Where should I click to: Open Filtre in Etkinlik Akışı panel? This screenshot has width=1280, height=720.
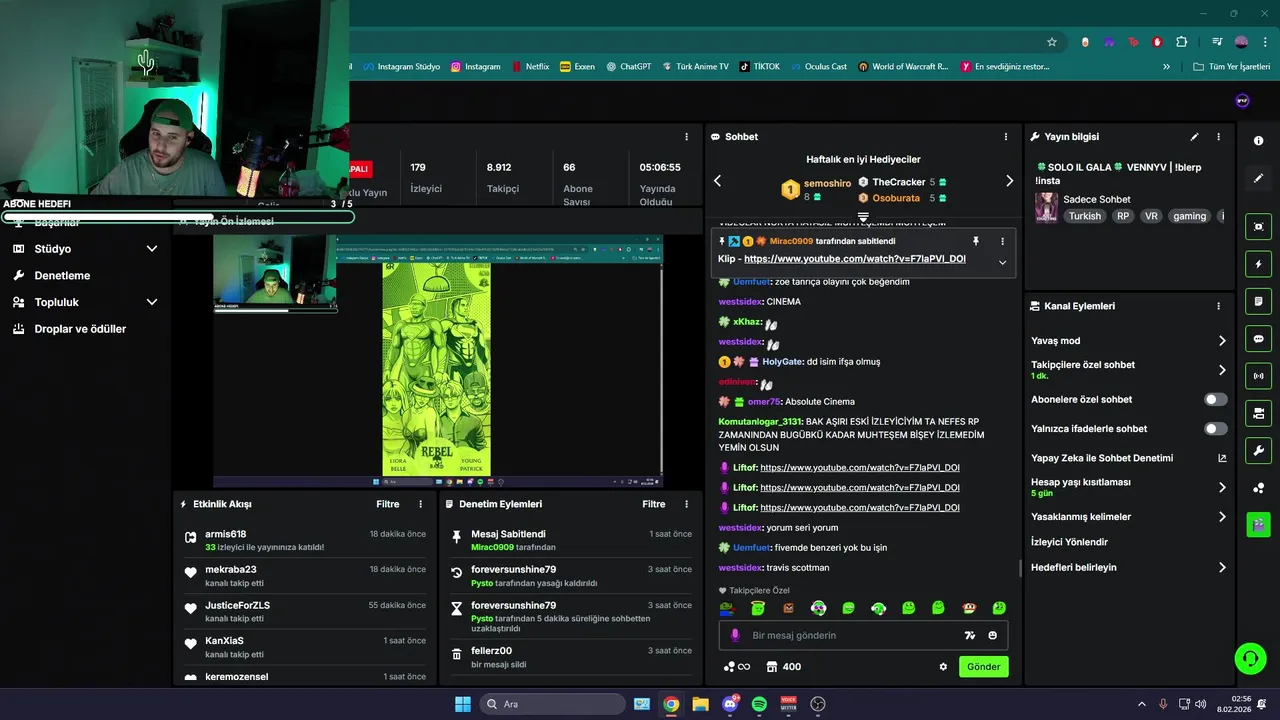[388, 504]
